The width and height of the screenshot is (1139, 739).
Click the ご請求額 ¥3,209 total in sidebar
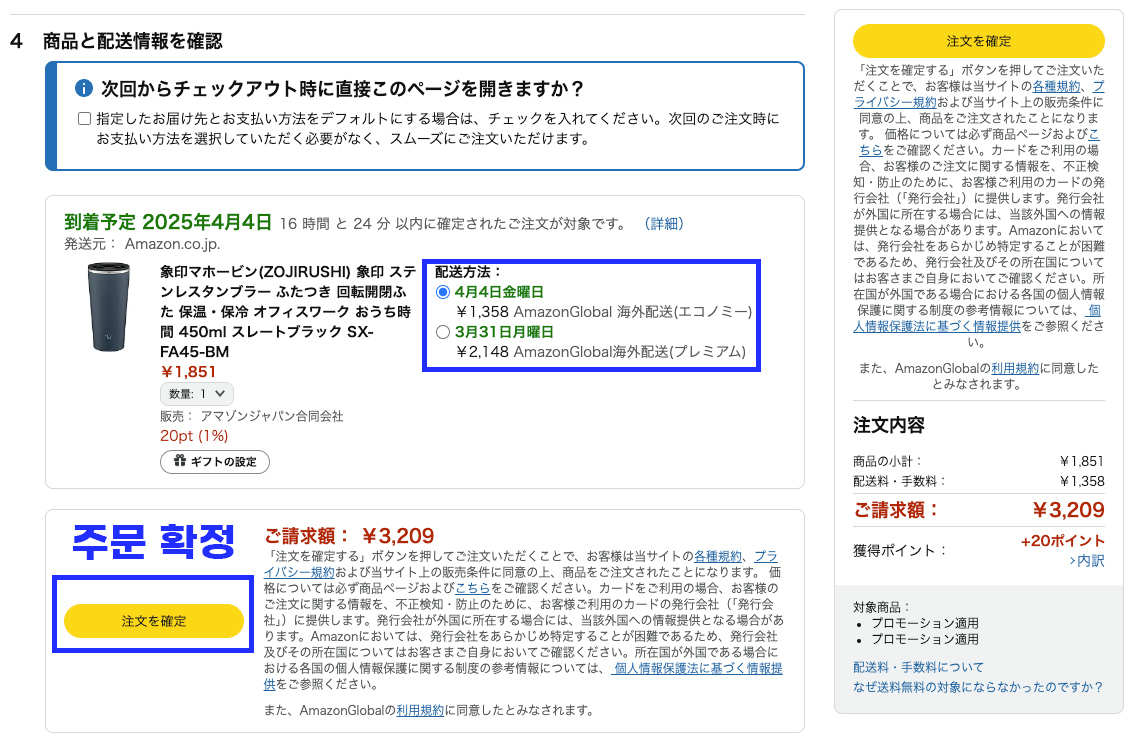[x=978, y=510]
